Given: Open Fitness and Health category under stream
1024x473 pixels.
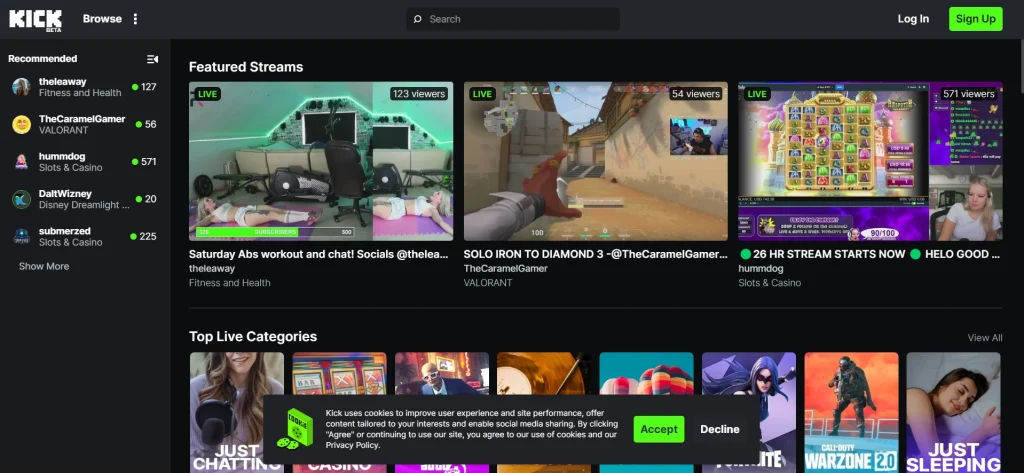Looking at the screenshot, I should (x=229, y=283).
